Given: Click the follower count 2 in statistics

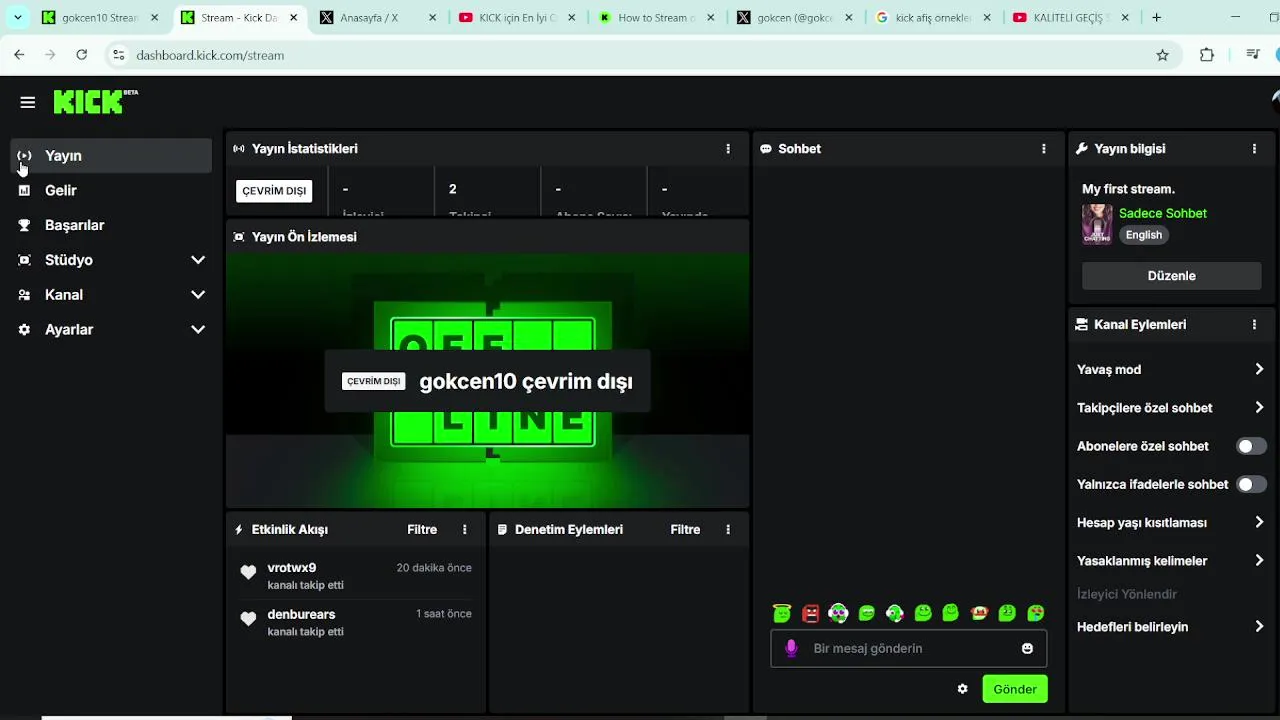Looking at the screenshot, I should 452,189.
